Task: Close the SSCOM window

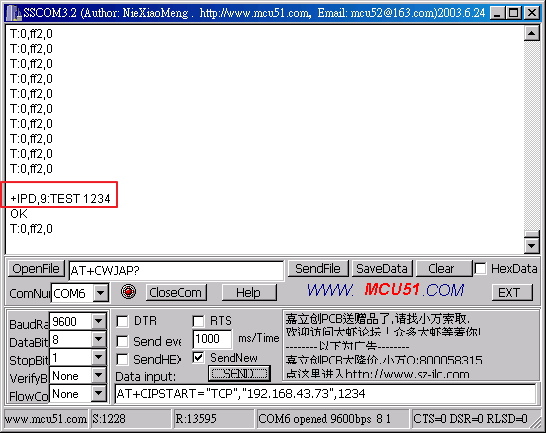Action: (532, 13)
